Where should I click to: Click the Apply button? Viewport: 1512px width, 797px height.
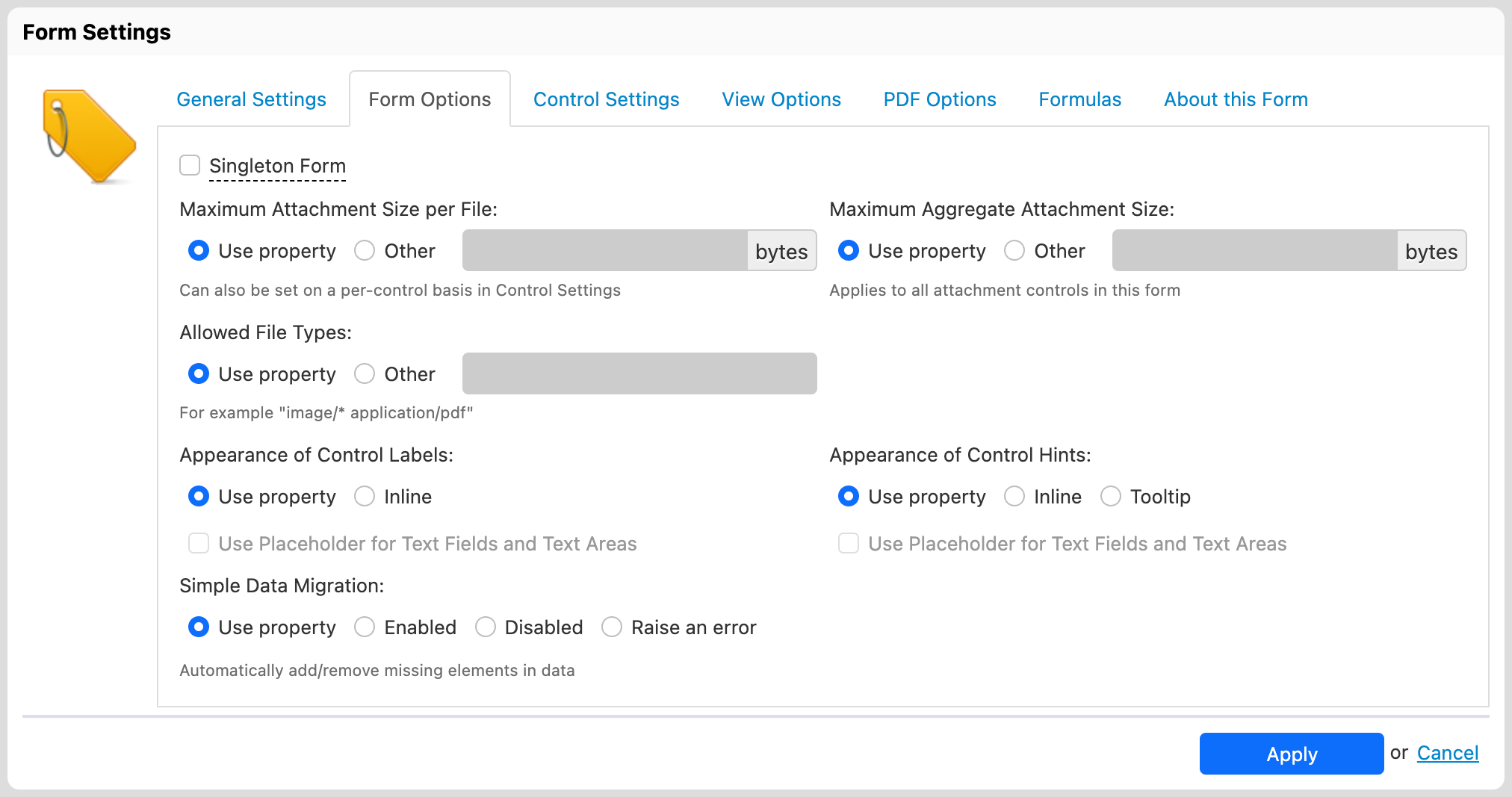(1291, 754)
